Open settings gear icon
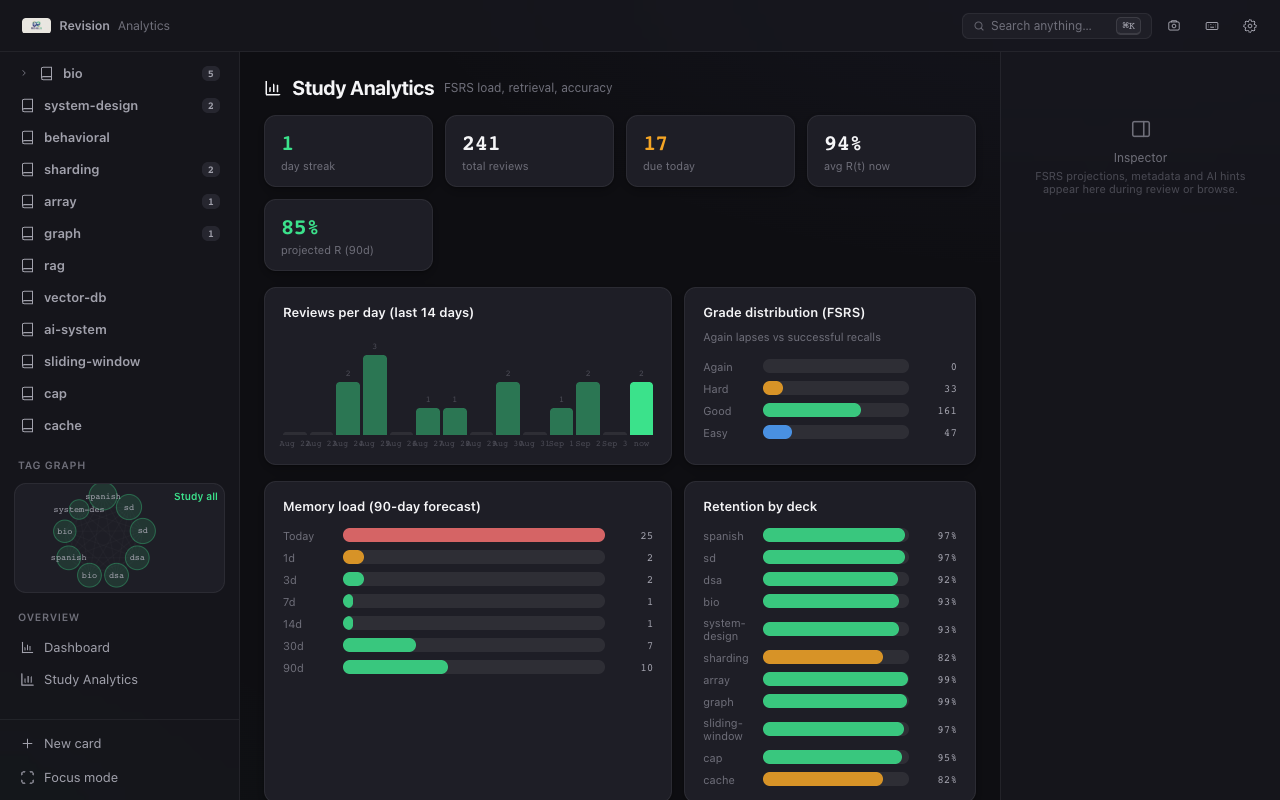The width and height of the screenshot is (1280, 800). click(1250, 26)
